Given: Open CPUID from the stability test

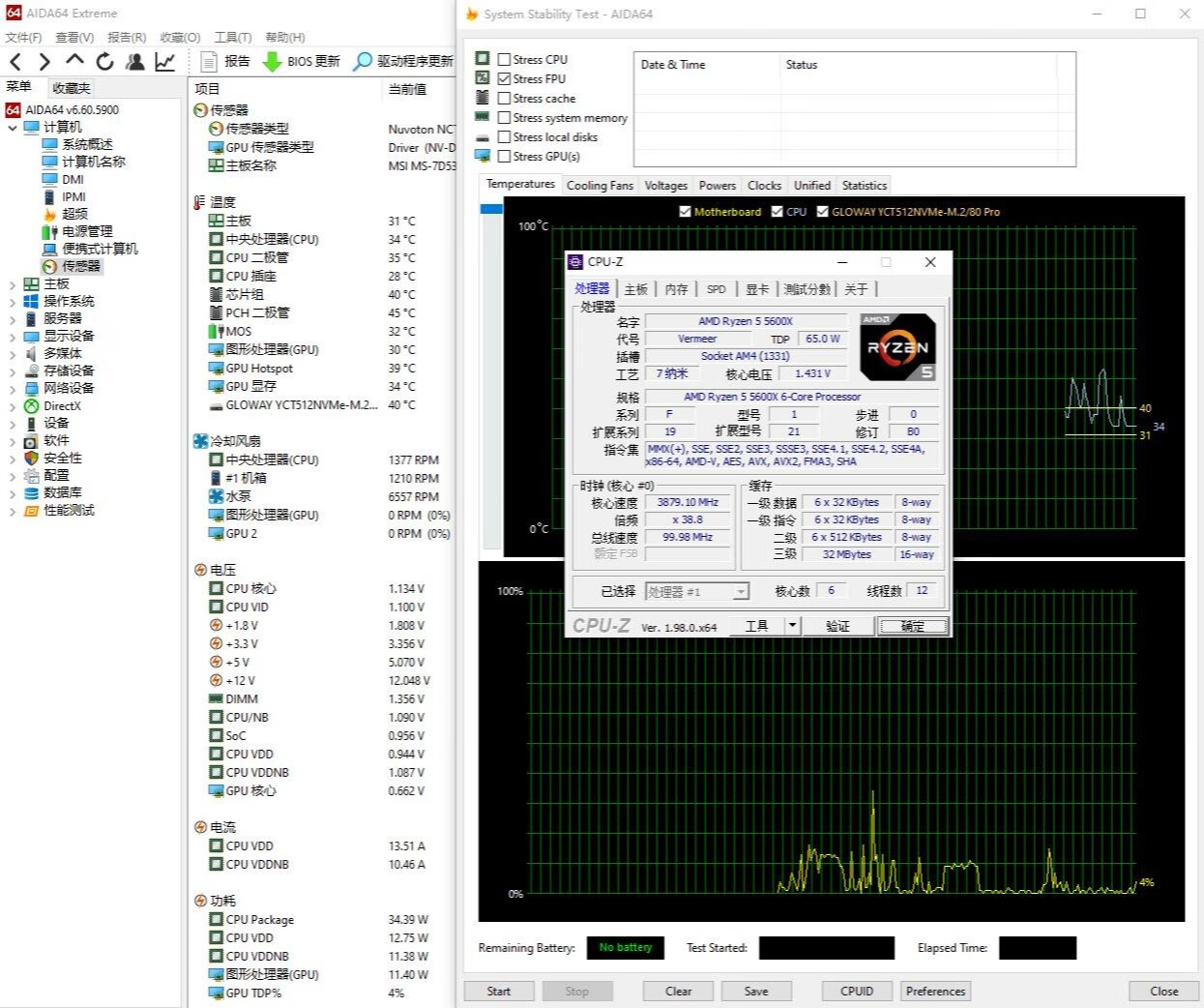Looking at the screenshot, I should [857, 991].
